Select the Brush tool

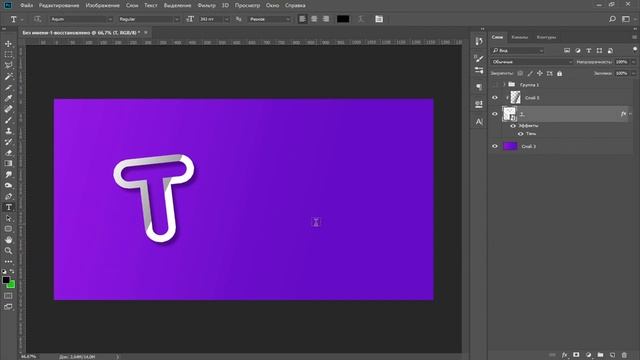[x=8, y=120]
